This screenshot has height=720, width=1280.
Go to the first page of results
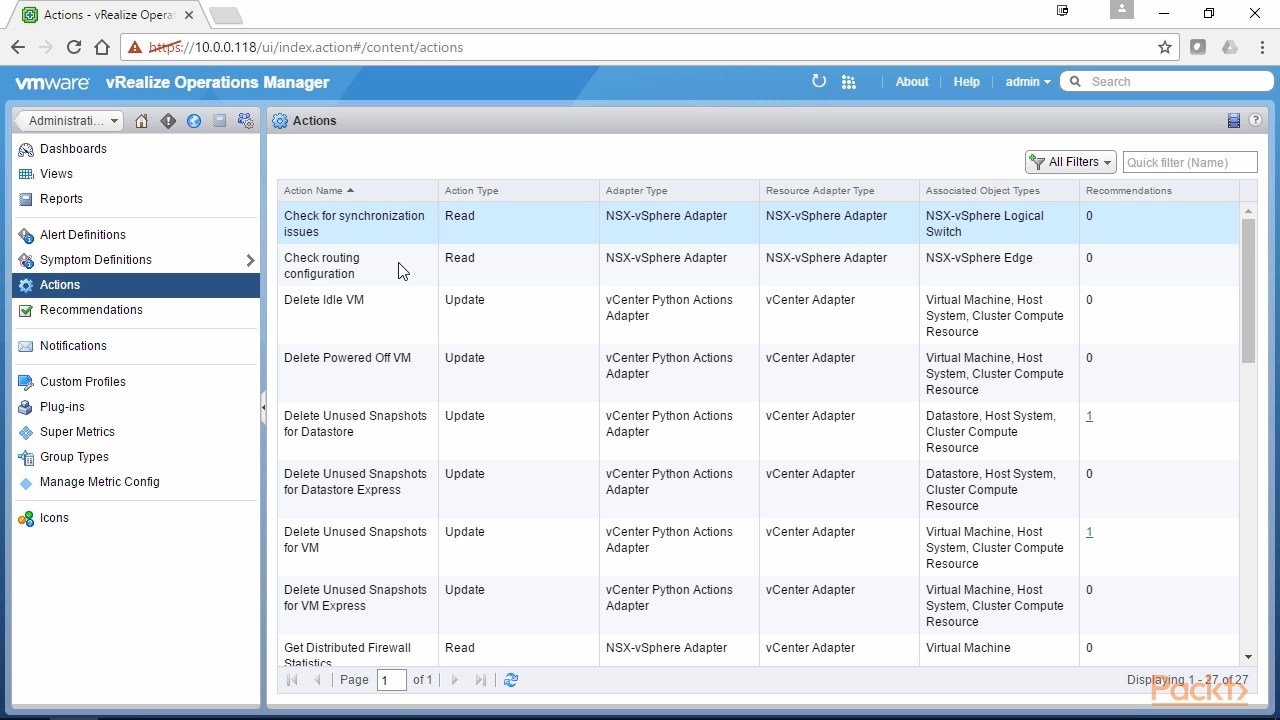(292, 680)
